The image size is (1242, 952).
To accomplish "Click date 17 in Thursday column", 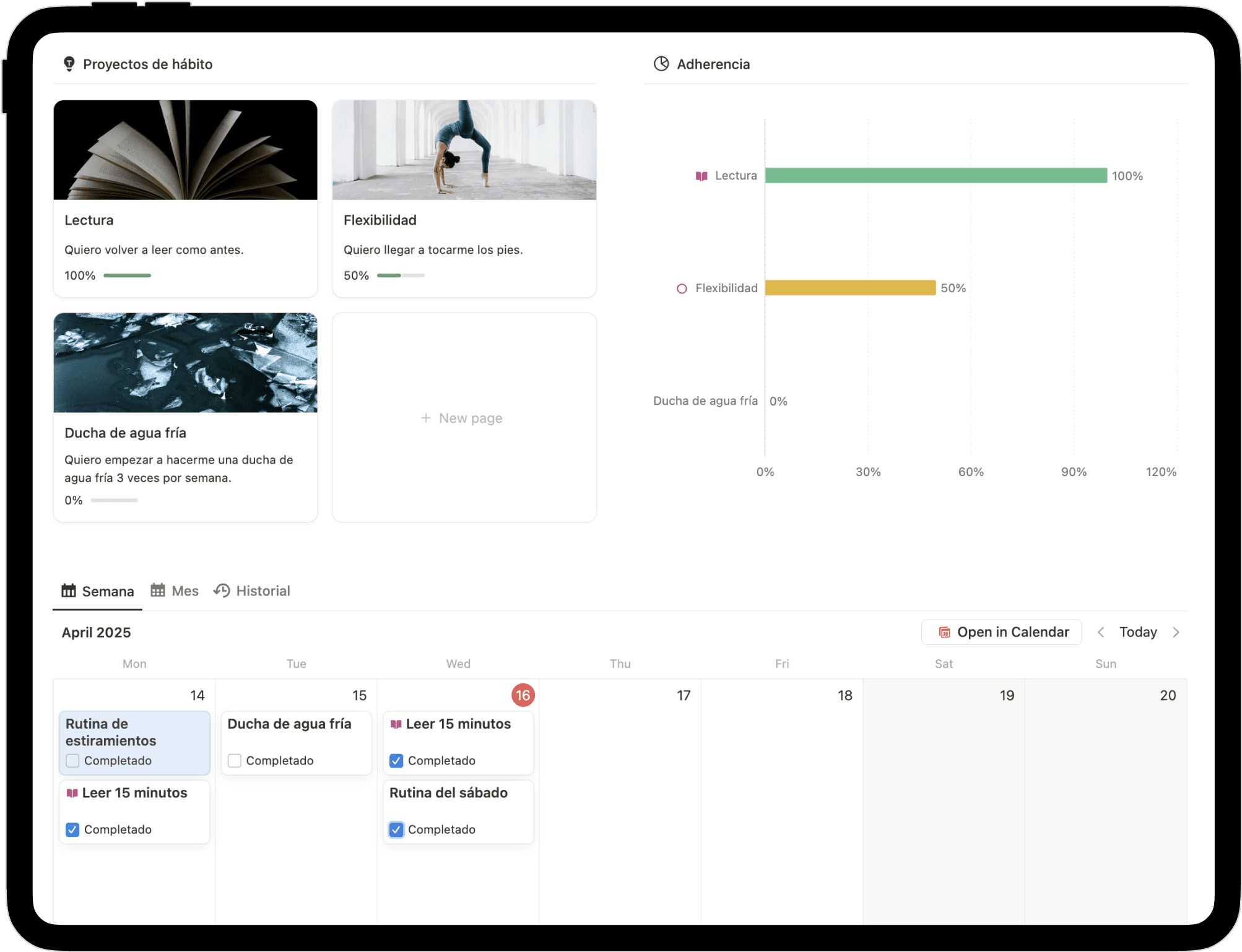I will (684, 696).
